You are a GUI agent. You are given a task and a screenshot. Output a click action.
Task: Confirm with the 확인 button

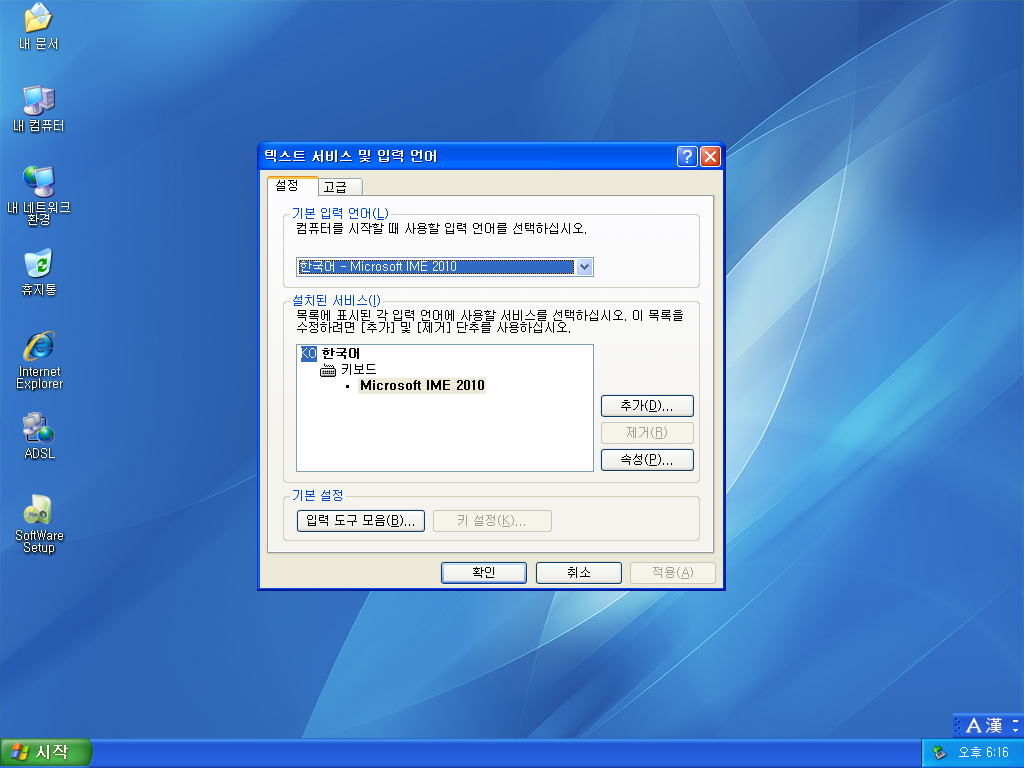point(483,573)
